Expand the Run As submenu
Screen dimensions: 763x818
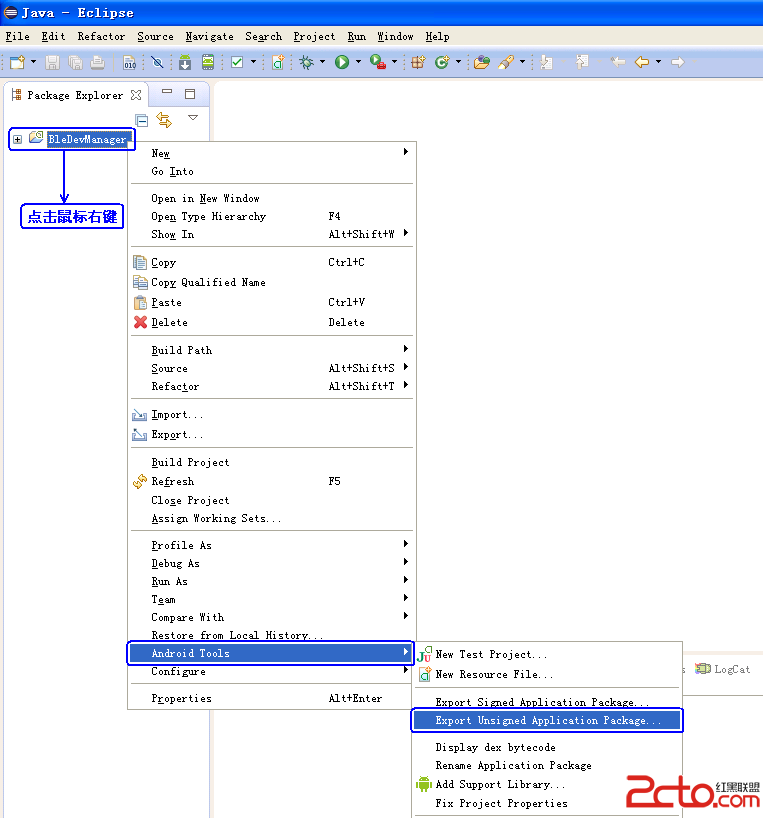coord(271,581)
